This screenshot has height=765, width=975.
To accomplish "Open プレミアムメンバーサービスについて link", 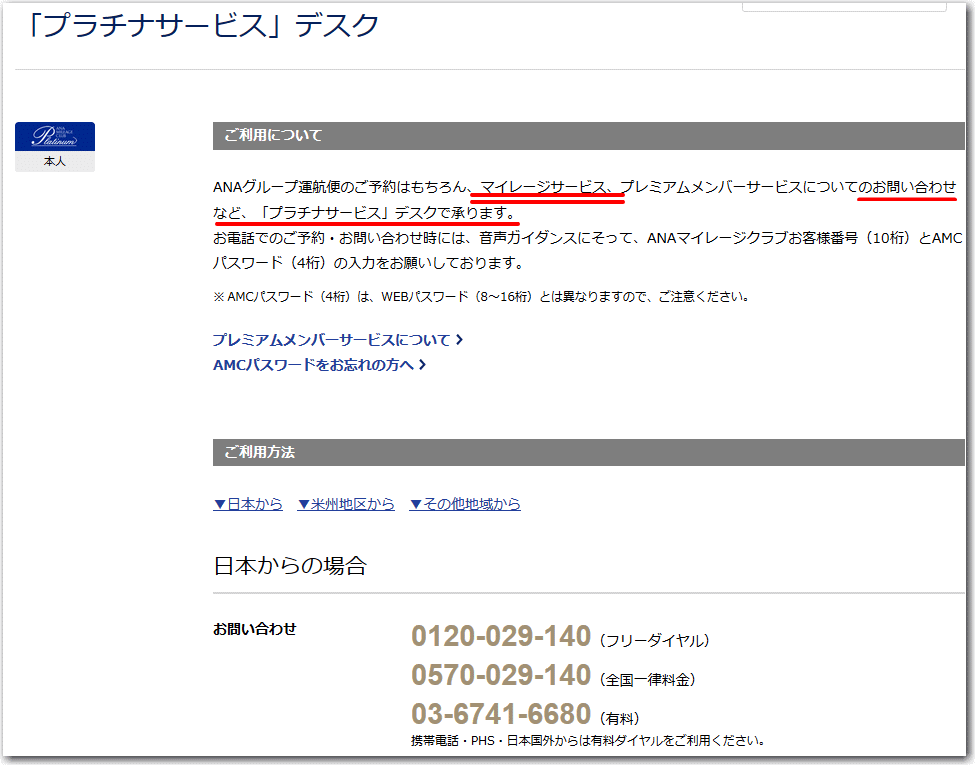I will (338, 340).
